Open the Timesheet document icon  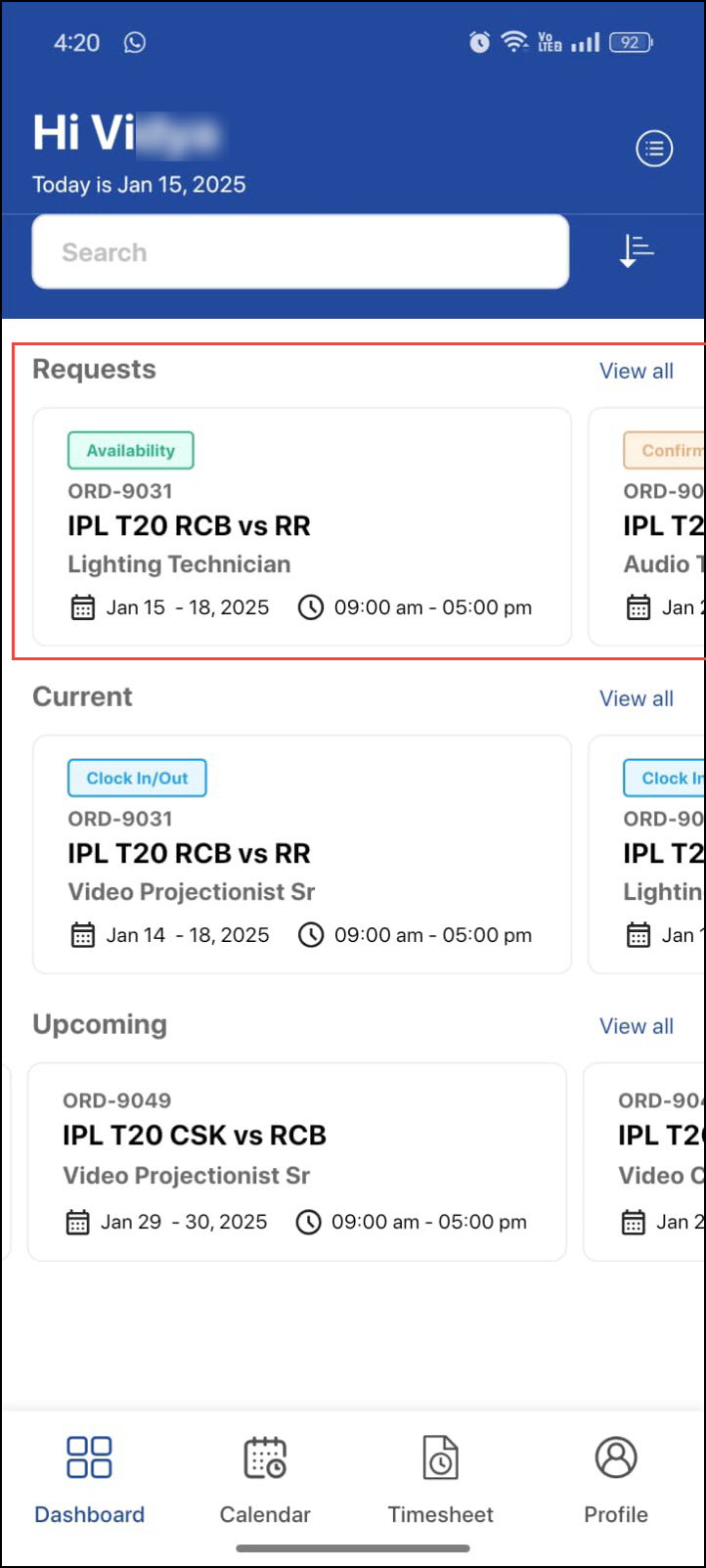point(440,1456)
